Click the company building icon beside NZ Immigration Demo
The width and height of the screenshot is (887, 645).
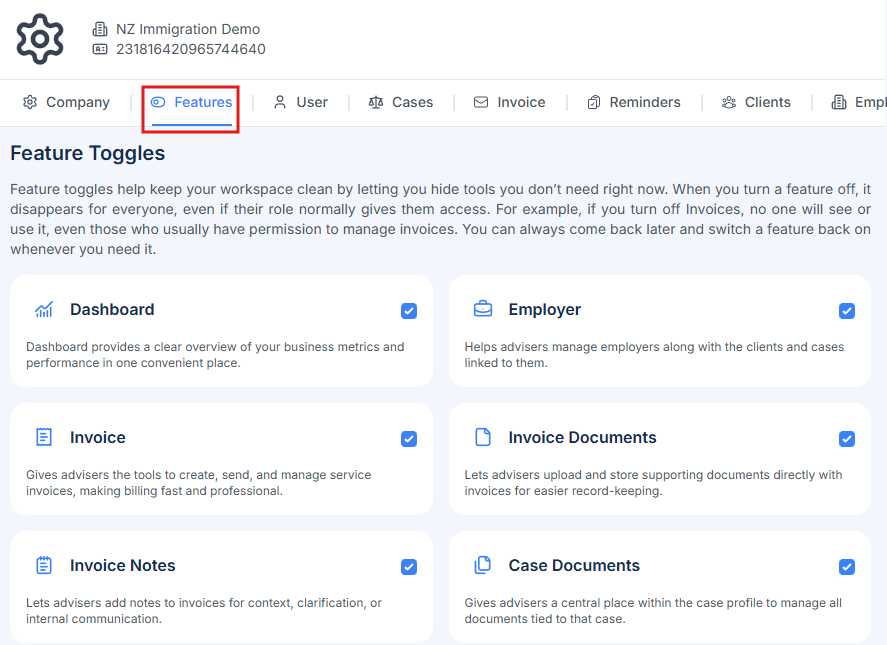point(100,30)
